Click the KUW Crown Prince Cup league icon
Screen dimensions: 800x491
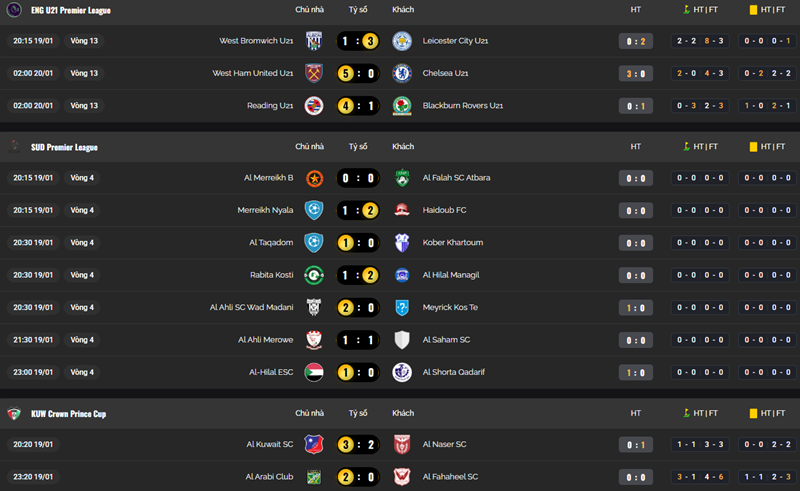14,413
